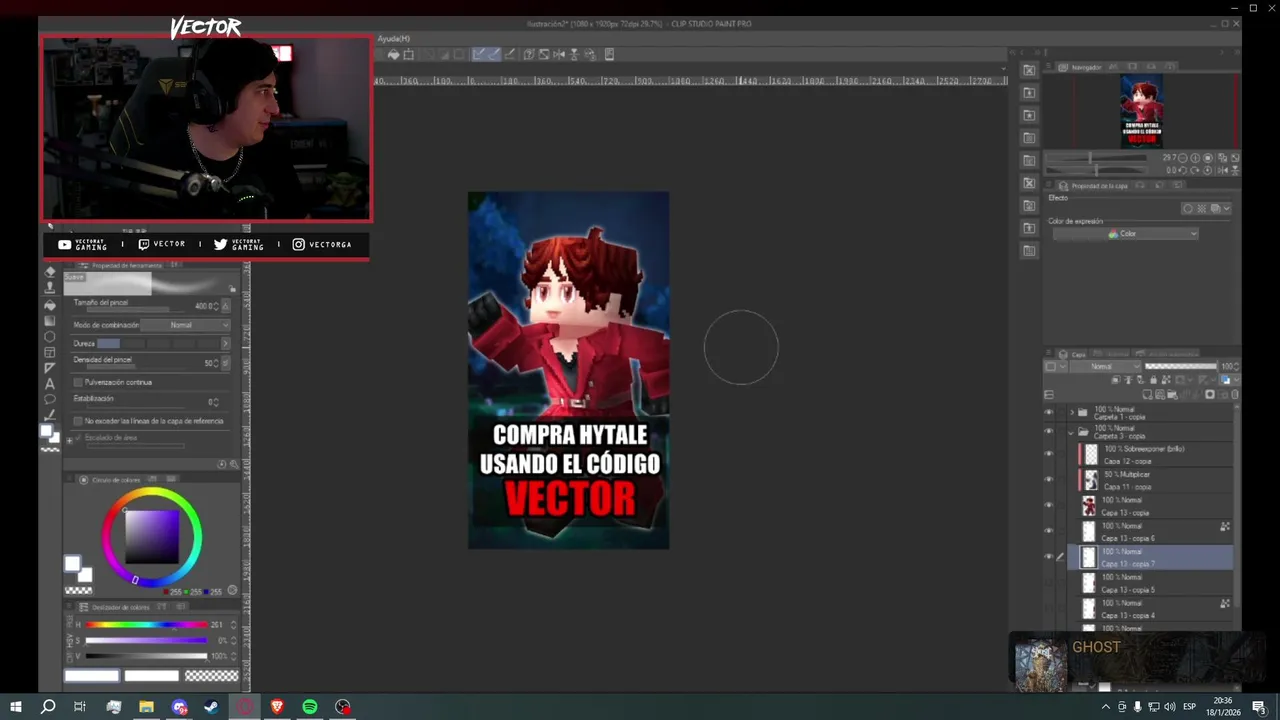Screen dimensions: 1280x720
Task: Switch to Propiedad de la capa tab
Action: [1094, 186]
